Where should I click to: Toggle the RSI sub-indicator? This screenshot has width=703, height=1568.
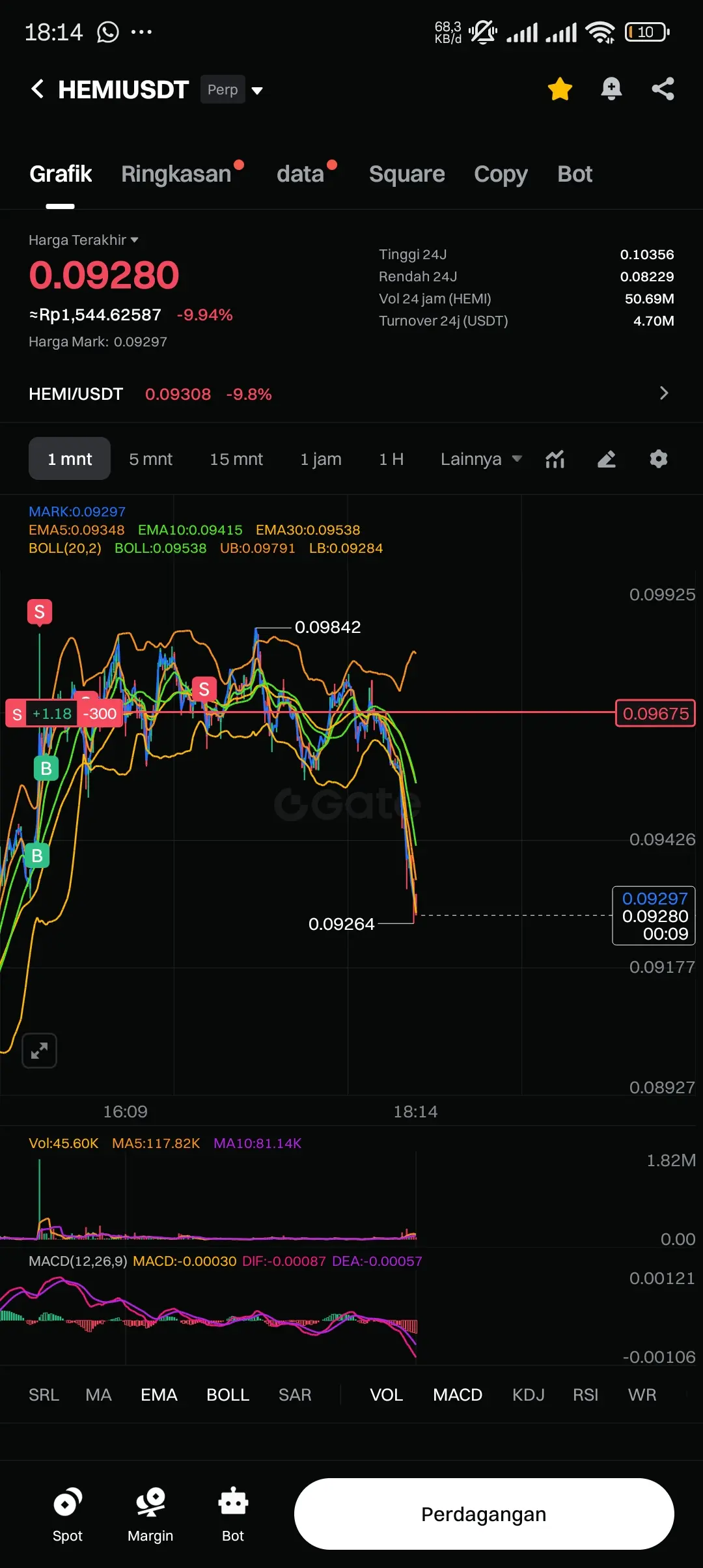point(585,1395)
